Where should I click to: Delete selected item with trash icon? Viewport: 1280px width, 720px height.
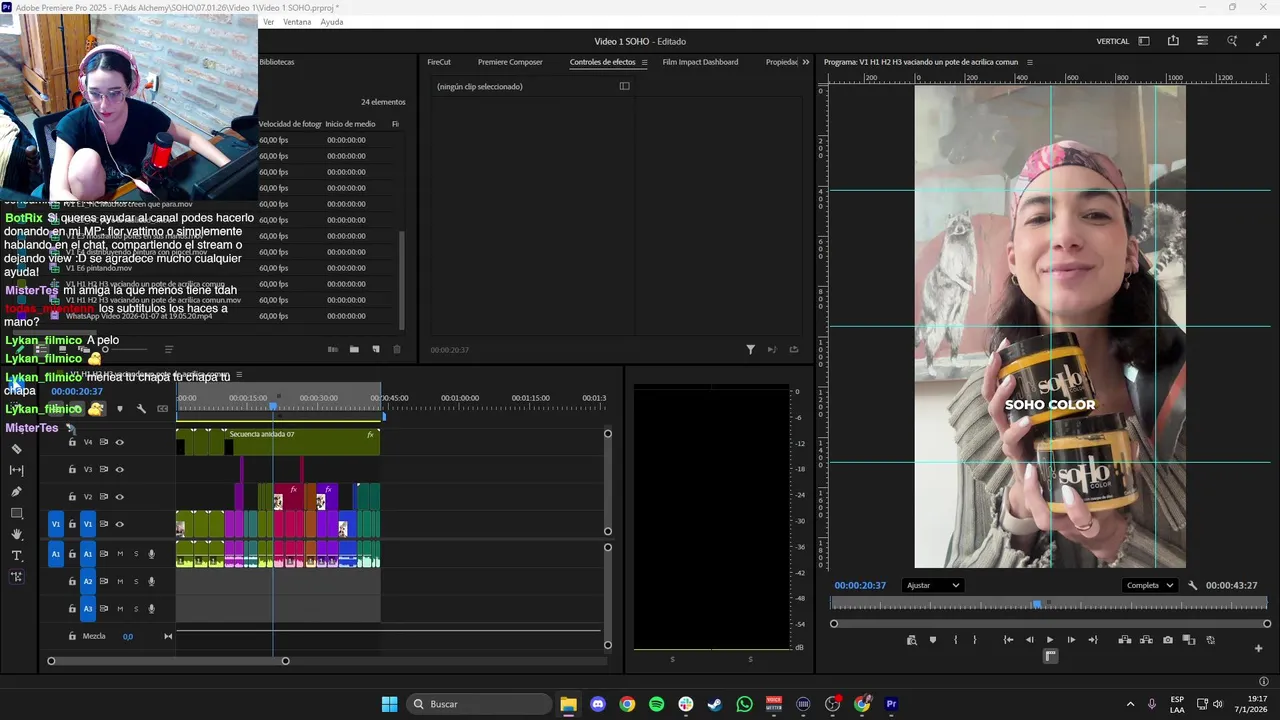click(397, 350)
